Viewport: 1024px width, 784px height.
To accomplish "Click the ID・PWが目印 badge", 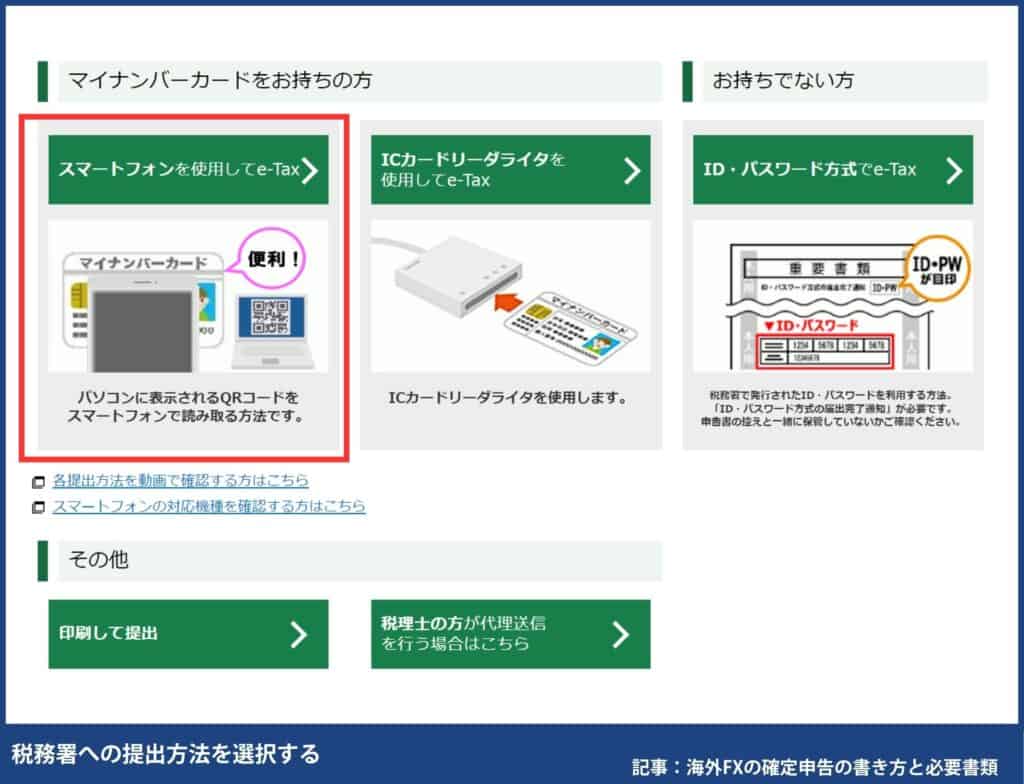I will pyautogui.click(x=936, y=269).
